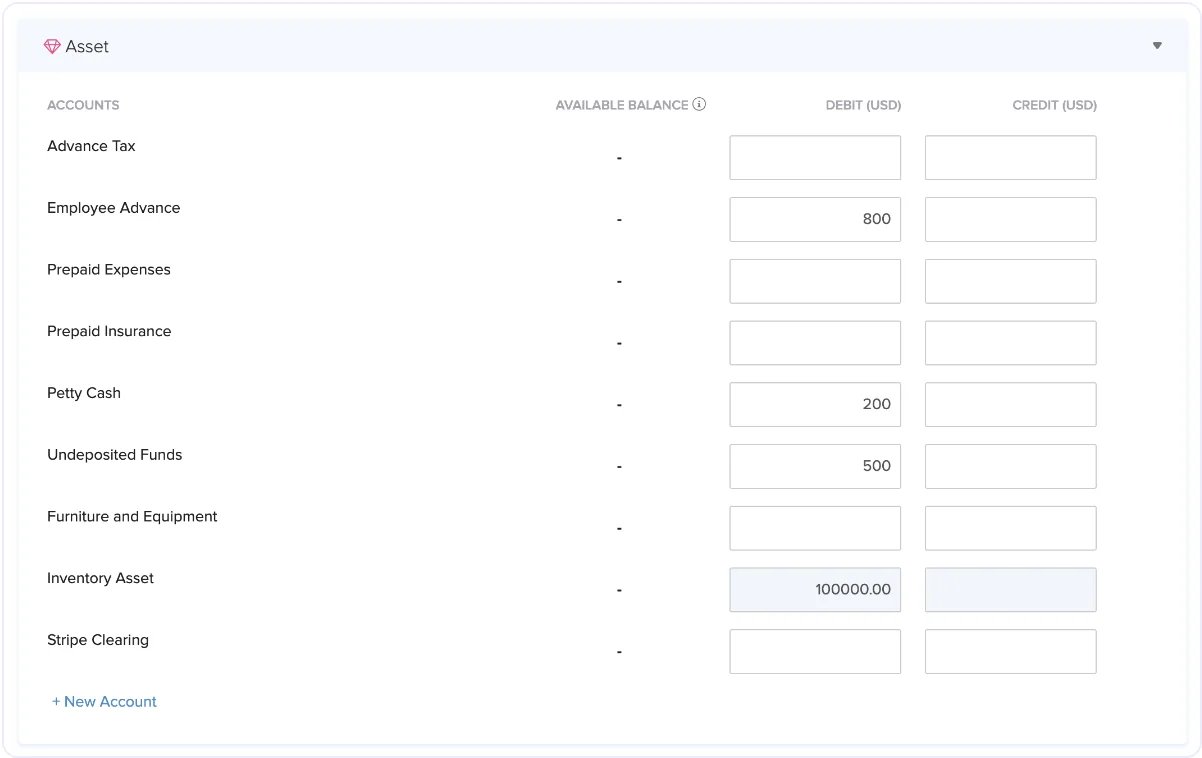Screen dimensions: 1202x758
Task: Click the Advance Tax account name
Action: point(91,146)
